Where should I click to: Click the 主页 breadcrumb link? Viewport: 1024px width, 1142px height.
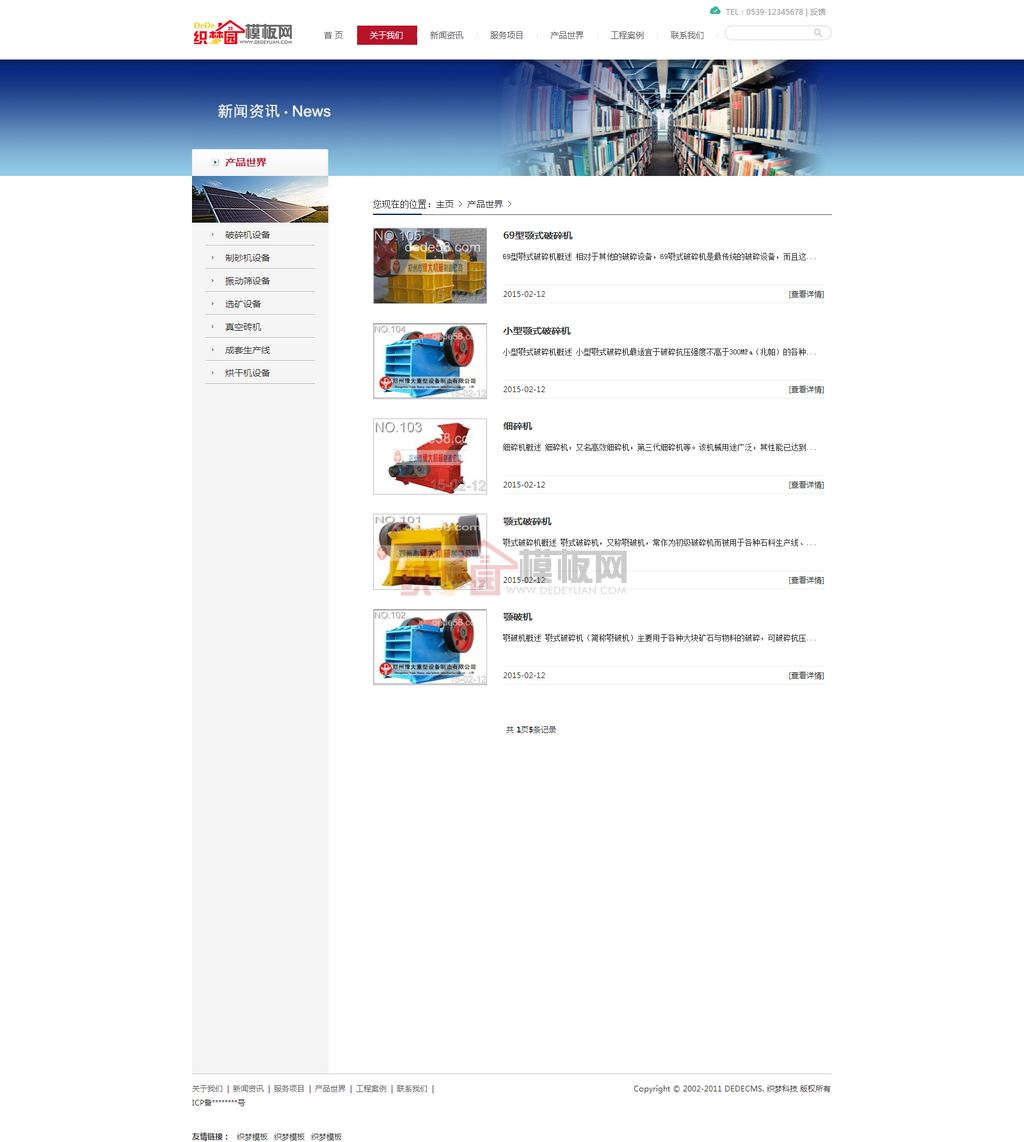coord(444,204)
